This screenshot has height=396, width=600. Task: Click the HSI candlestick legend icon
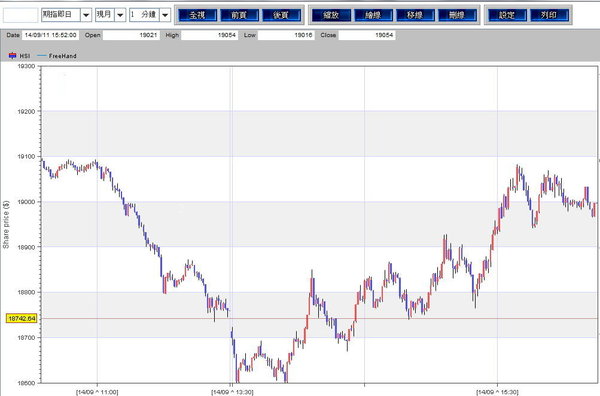[12, 56]
